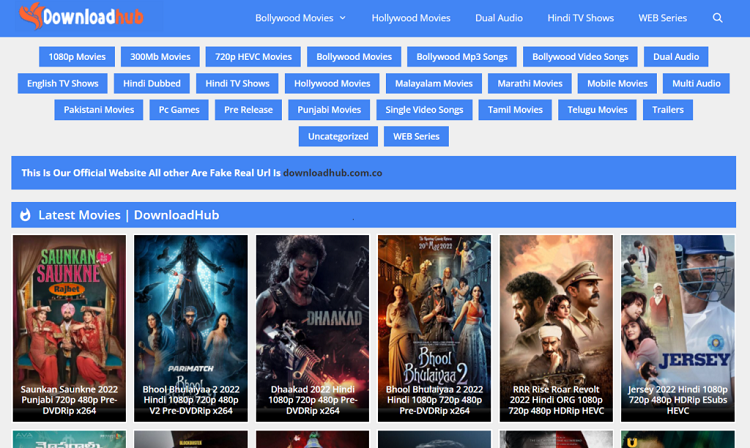Open the Saunkan Saunkne 2022 poster
The image size is (750, 448).
coord(69,328)
